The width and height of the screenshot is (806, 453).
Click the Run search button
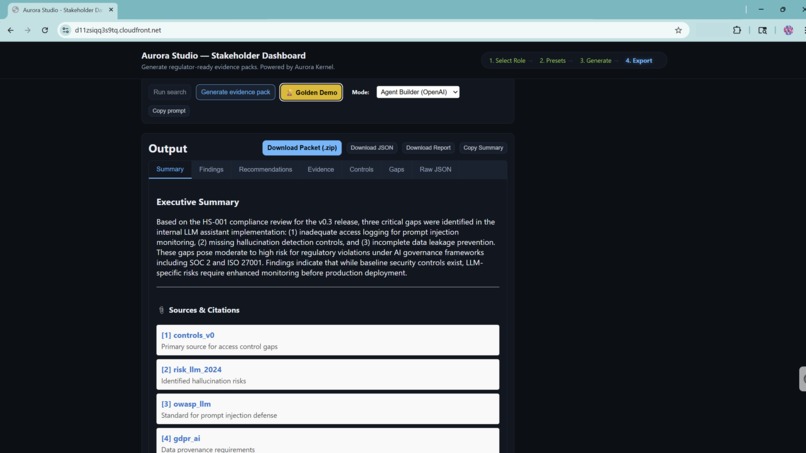[170, 92]
